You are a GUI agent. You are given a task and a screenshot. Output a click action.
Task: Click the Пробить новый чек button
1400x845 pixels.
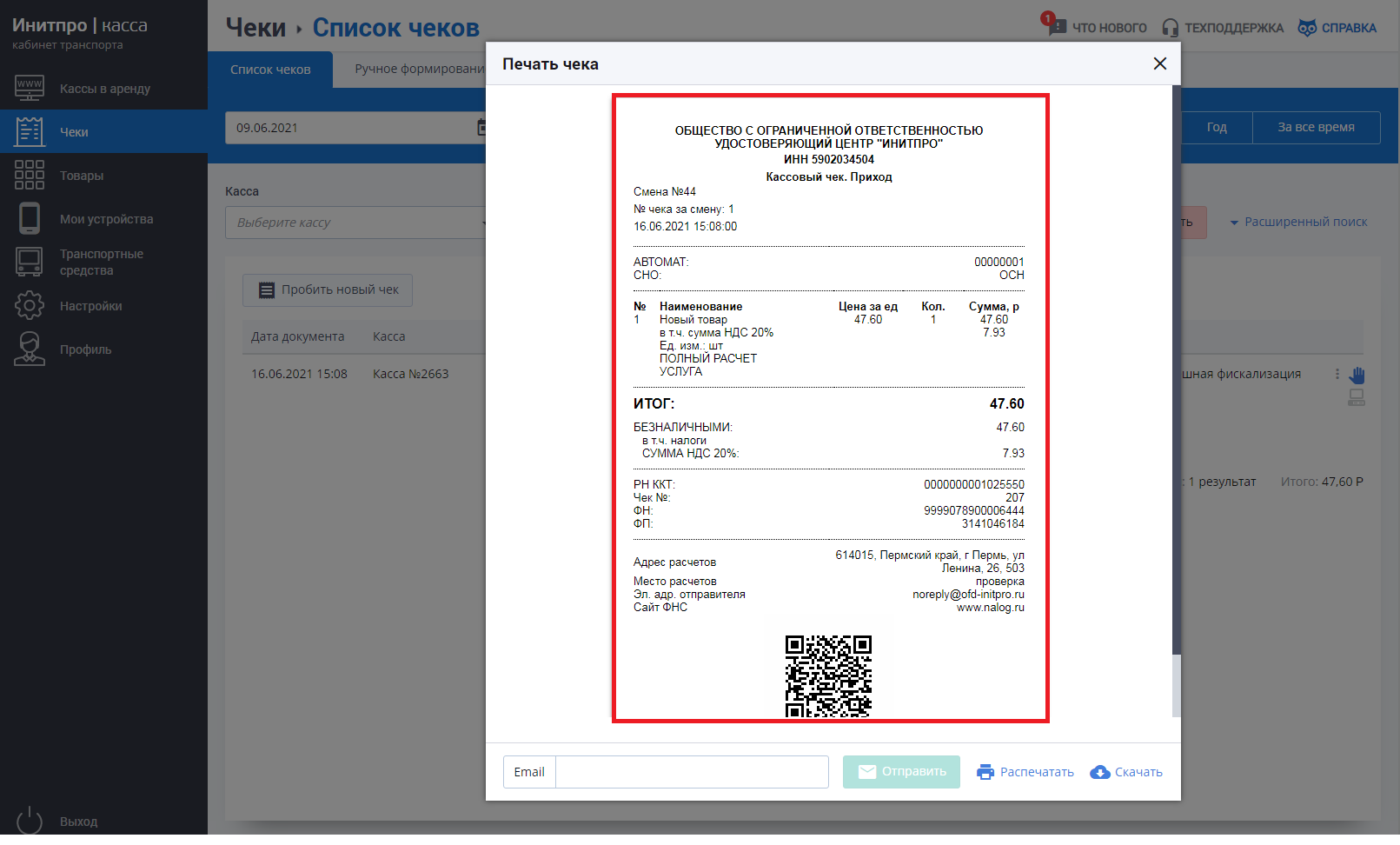(328, 290)
